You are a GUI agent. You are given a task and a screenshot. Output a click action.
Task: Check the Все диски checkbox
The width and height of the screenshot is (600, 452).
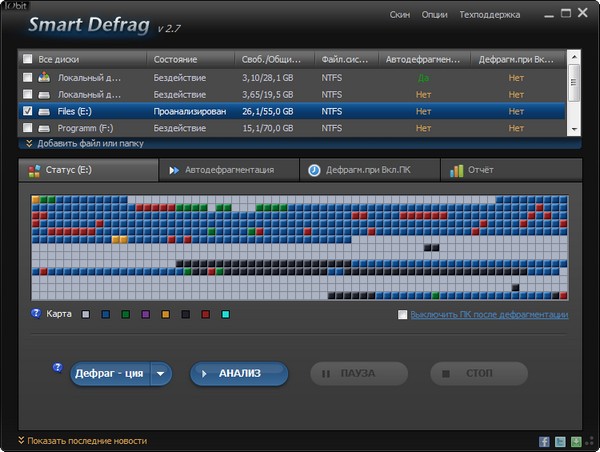click(x=27, y=59)
